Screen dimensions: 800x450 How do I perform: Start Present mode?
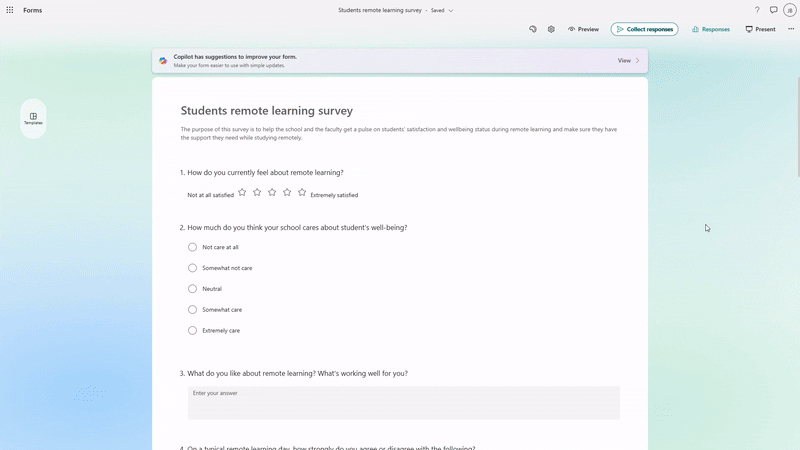coord(760,29)
